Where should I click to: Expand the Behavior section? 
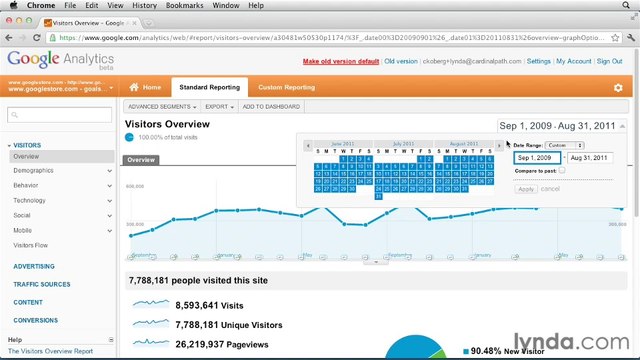pyautogui.click(x=109, y=186)
